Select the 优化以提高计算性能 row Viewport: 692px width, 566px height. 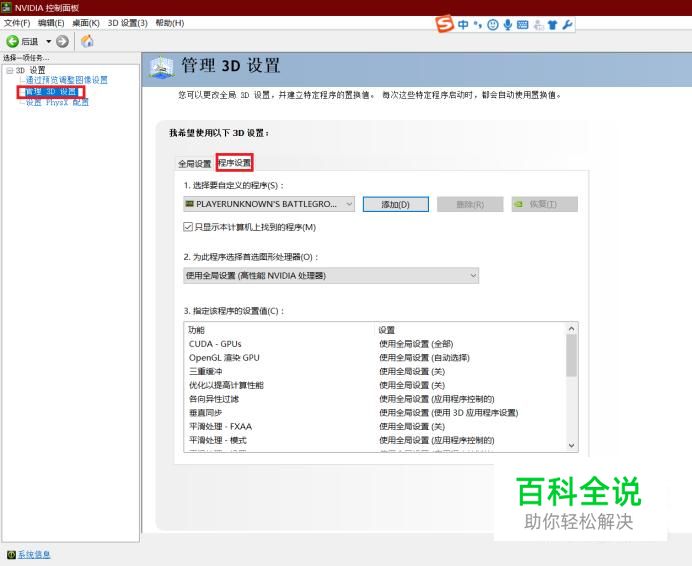374,385
